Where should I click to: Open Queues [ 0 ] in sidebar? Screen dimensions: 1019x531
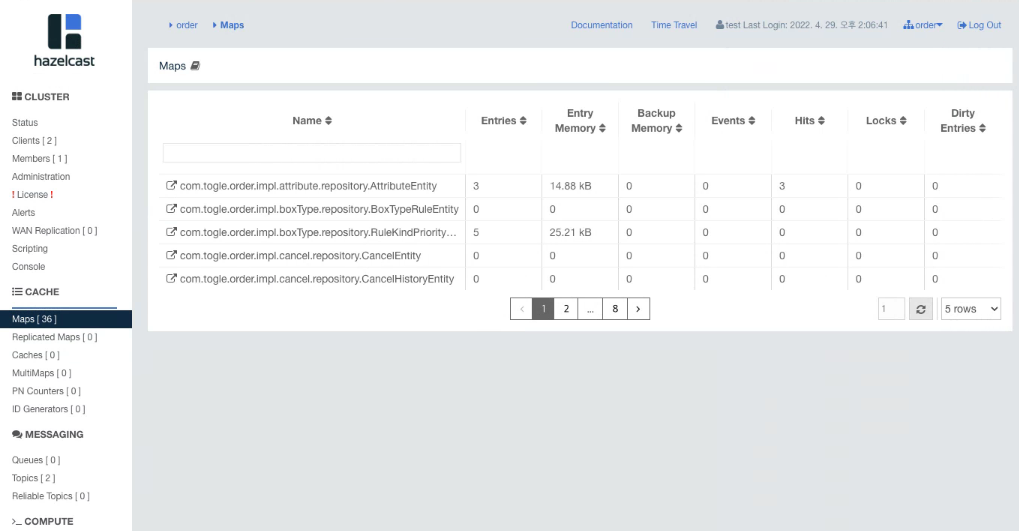(36, 460)
